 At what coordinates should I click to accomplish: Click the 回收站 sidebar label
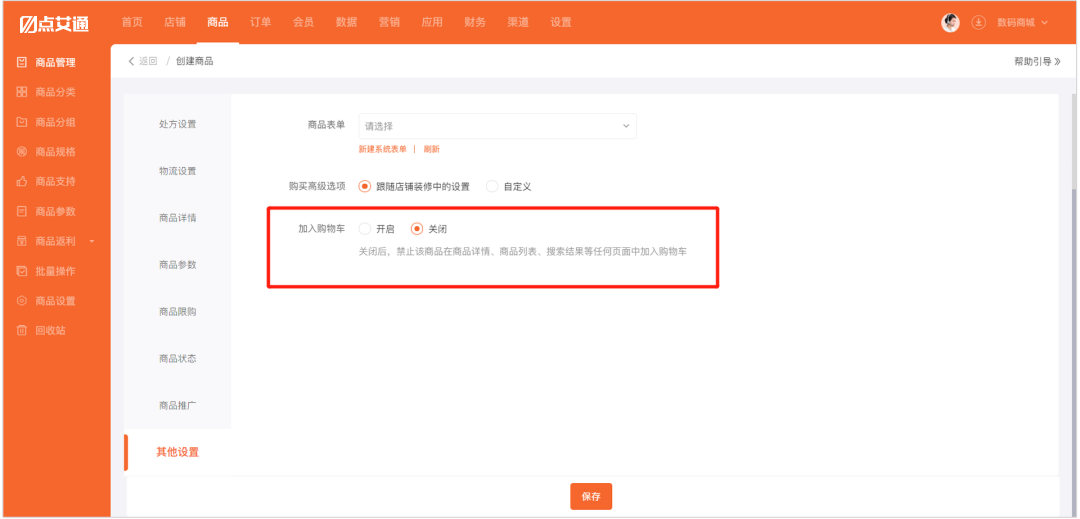(x=51, y=330)
